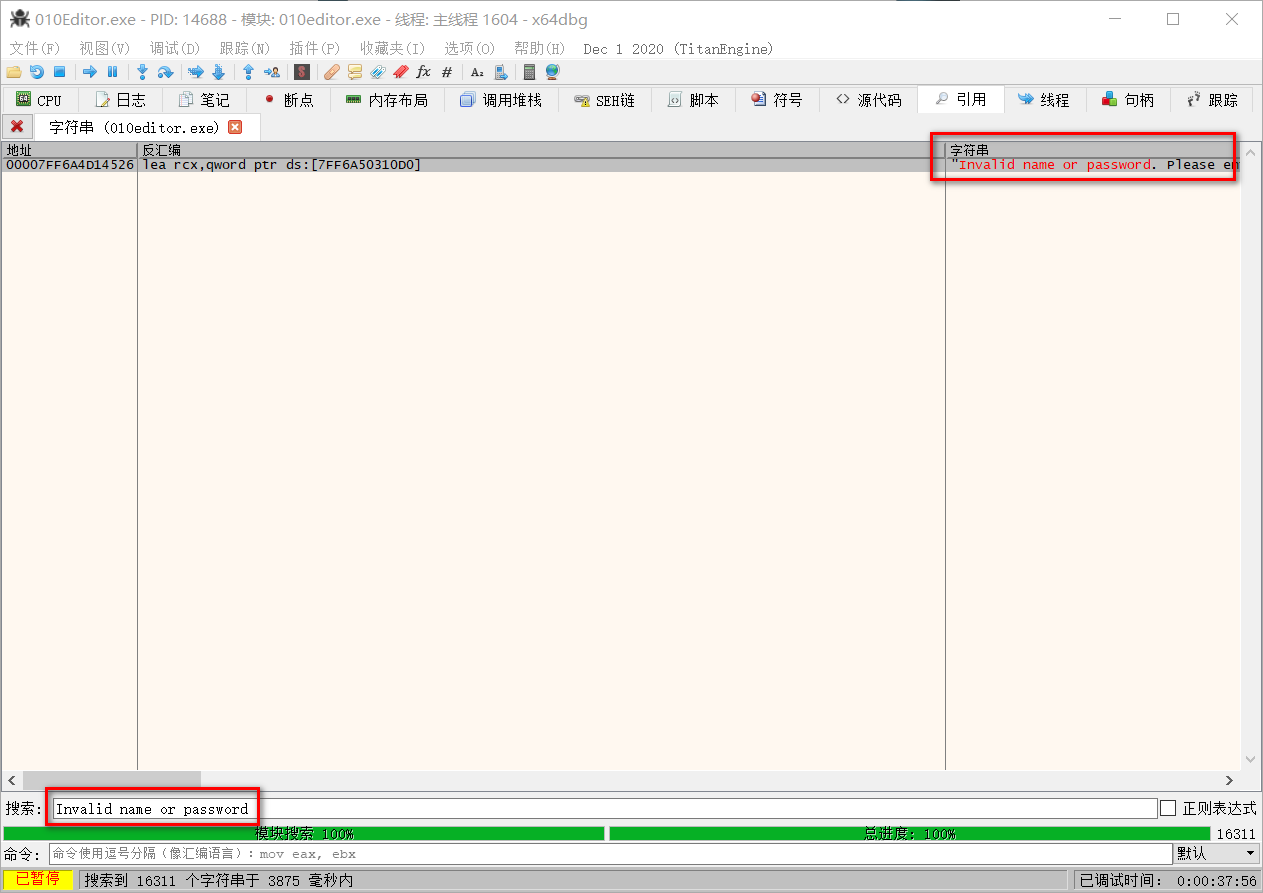Click the Trace Over icon
This screenshot has width=1263, height=893.
pyautogui.click(x=218, y=72)
